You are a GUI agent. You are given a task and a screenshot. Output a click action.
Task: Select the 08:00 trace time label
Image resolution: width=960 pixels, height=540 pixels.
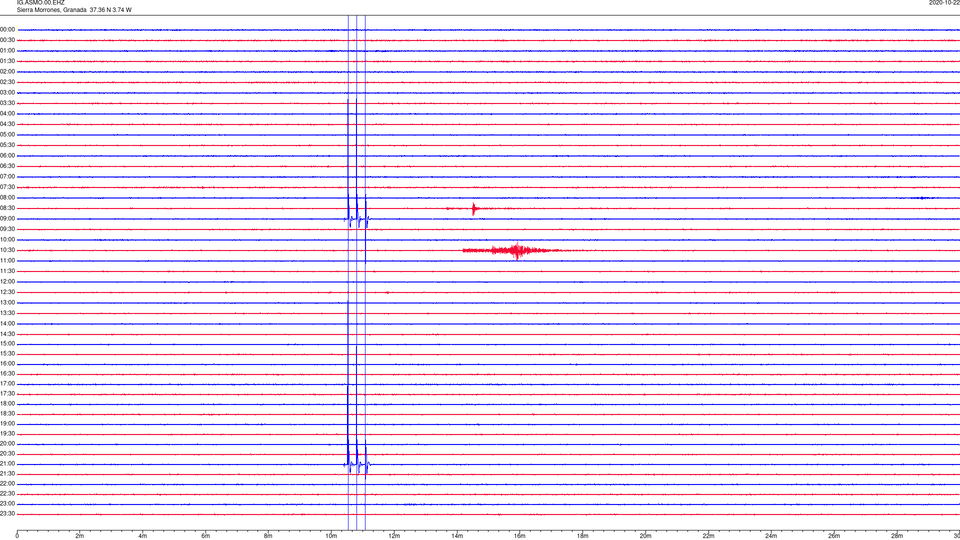tap(7, 198)
